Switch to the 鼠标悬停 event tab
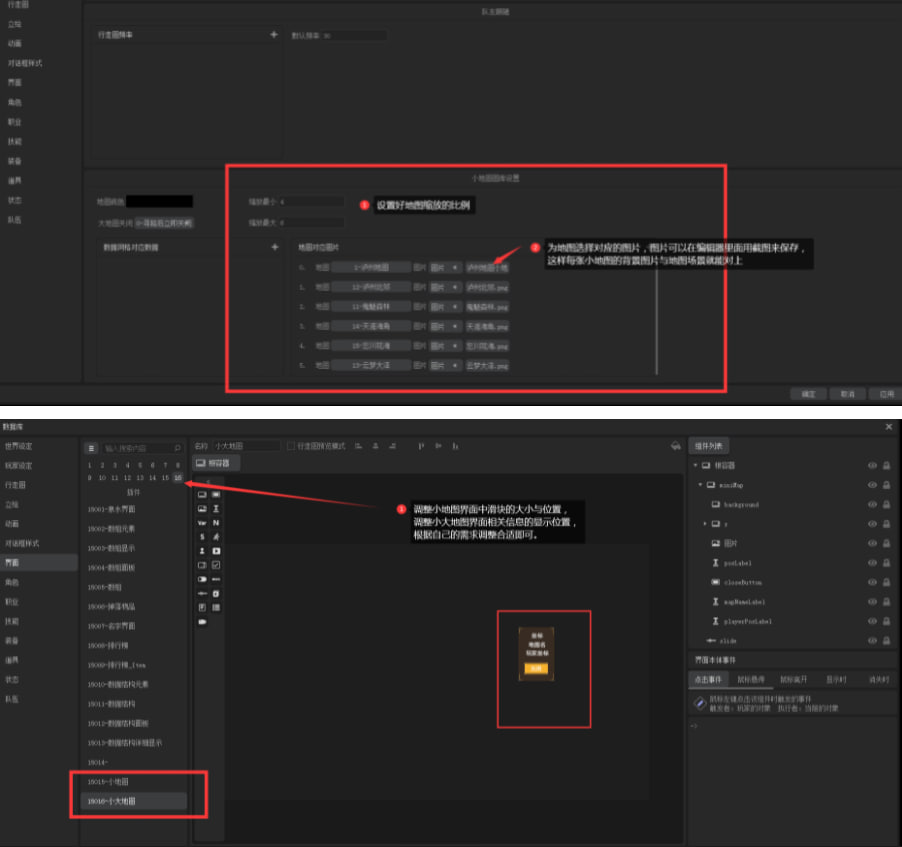 tap(751, 680)
